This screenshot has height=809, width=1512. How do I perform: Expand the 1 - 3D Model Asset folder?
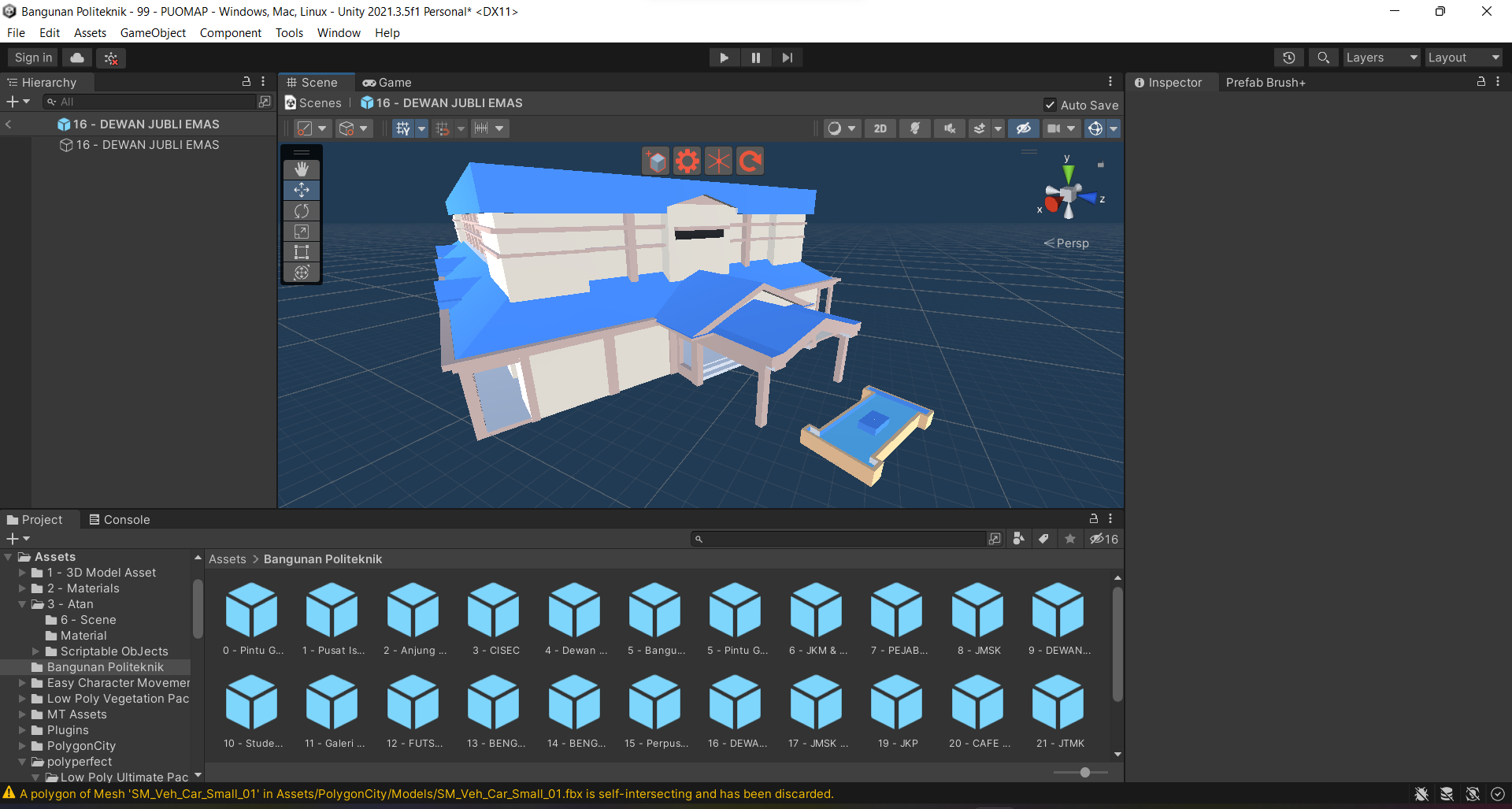pyautogui.click(x=22, y=573)
